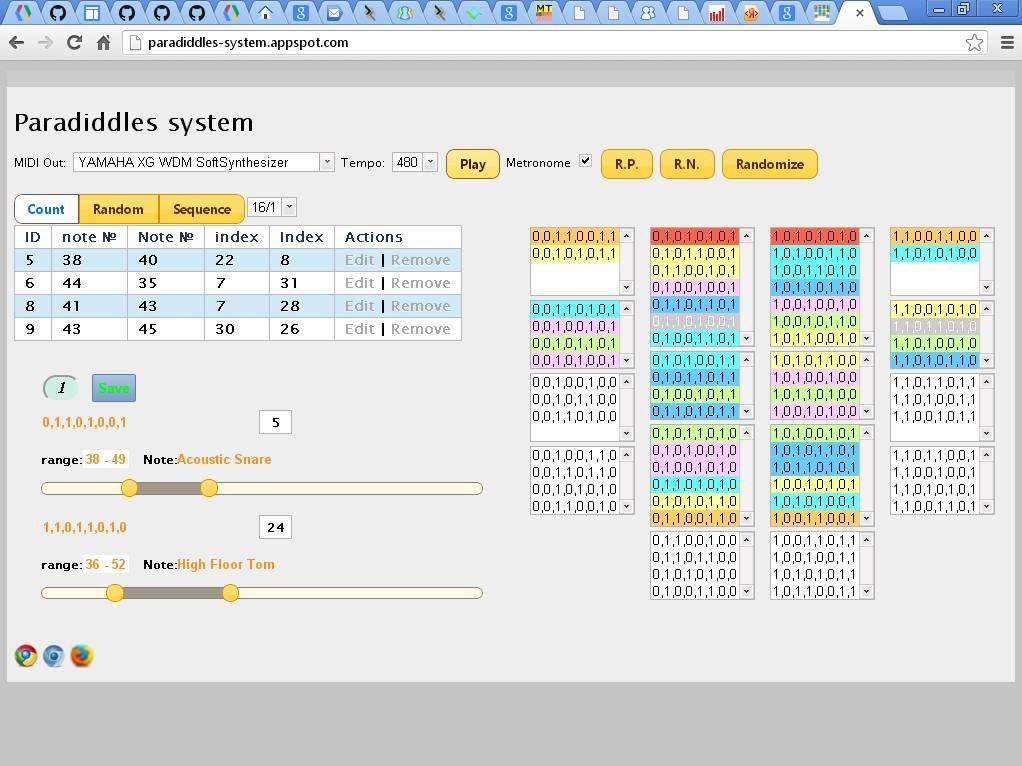Screen dimensions: 1022x766
Task: Open the Chrome hamburger menu
Action: pyautogui.click(x=1006, y=42)
